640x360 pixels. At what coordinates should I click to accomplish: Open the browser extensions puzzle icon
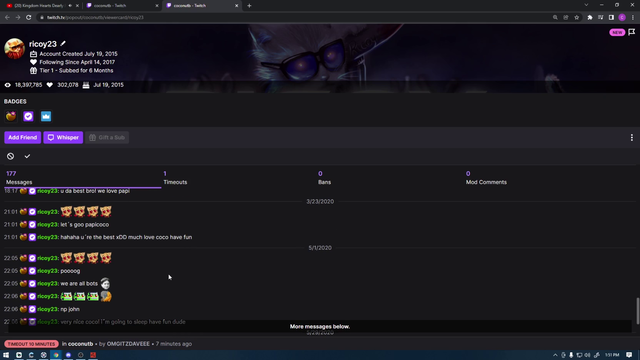click(x=590, y=18)
